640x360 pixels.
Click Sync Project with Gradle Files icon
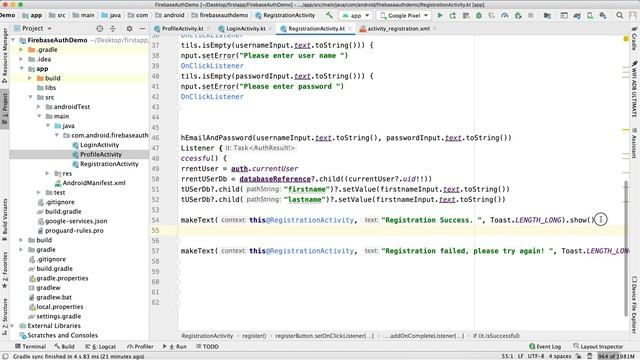pyautogui.click(x=577, y=16)
